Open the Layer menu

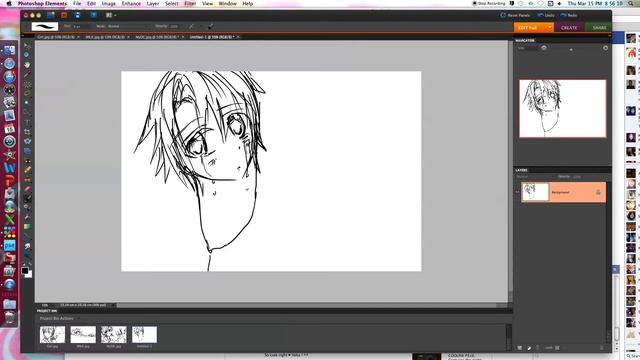click(153, 3)
